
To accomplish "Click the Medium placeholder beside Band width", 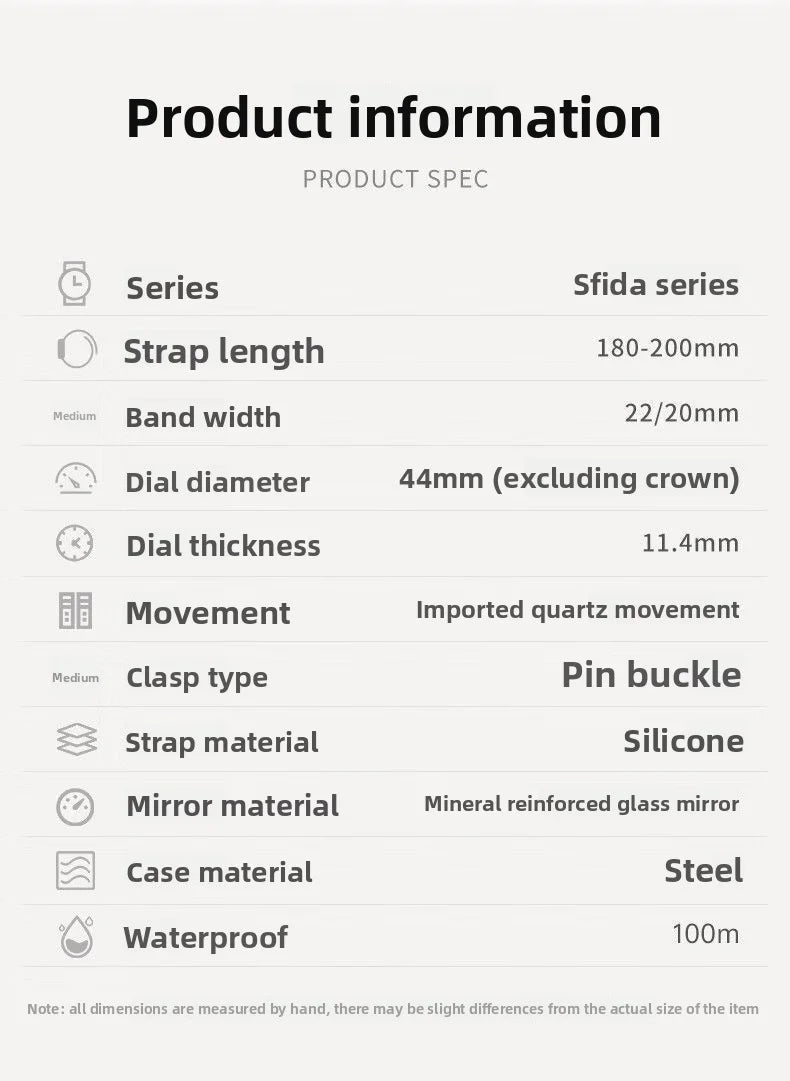I will click(x=75, y=416).
